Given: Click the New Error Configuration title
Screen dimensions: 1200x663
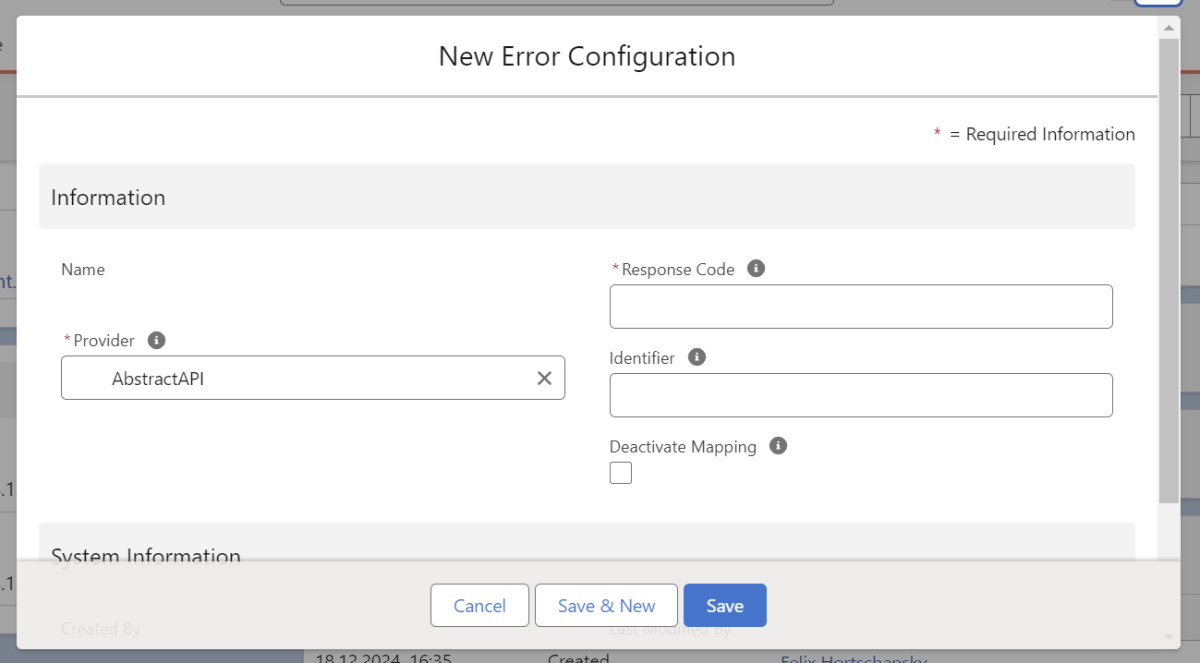Looking at the screenshot, I should pos(587,56).
